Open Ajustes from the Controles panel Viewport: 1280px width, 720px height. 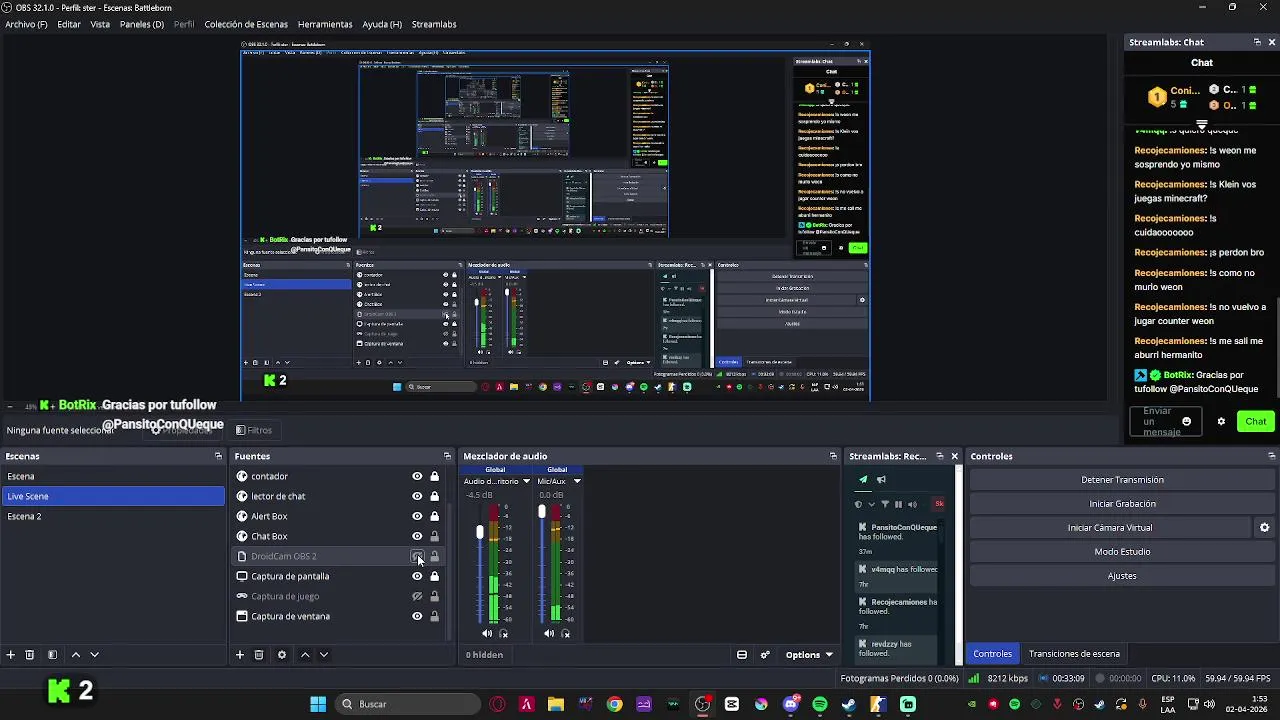click(1122, 576)
